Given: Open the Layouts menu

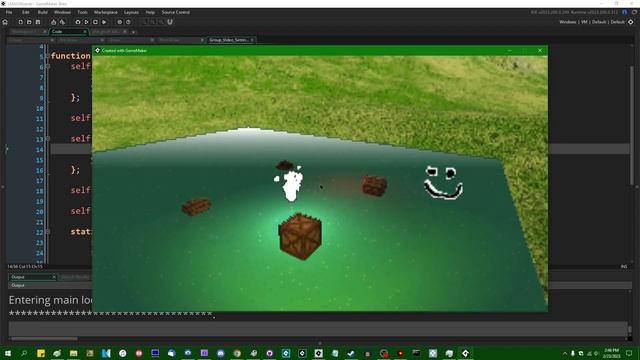Looking at the screenshot, I should (x=131, y=12).
